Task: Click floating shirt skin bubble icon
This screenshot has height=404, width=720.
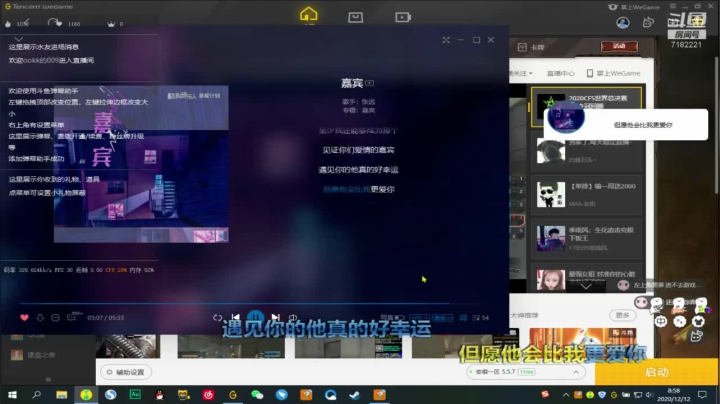Action: (698, 321)
